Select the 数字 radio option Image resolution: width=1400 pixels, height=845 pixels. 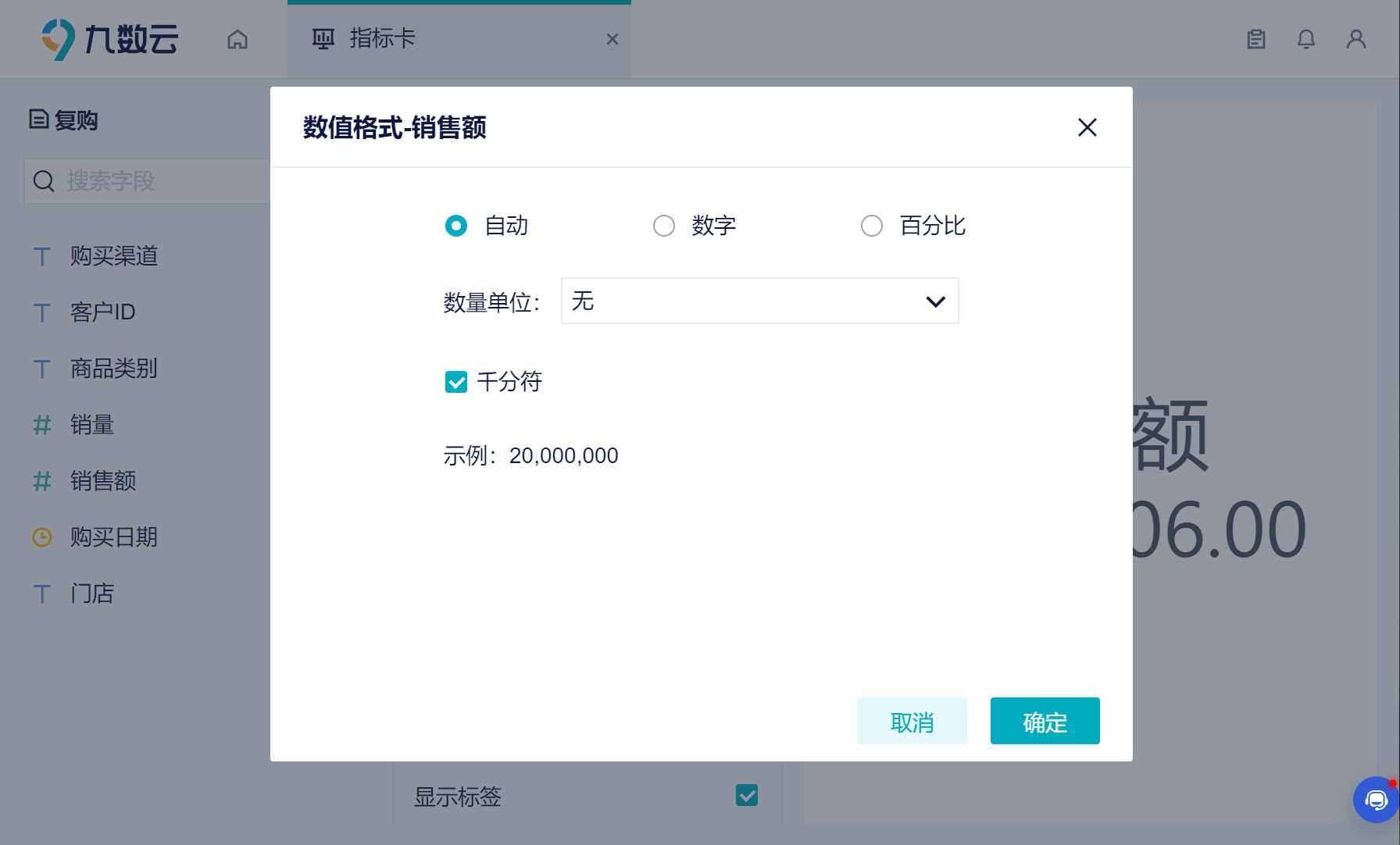[x=664, y=226]
